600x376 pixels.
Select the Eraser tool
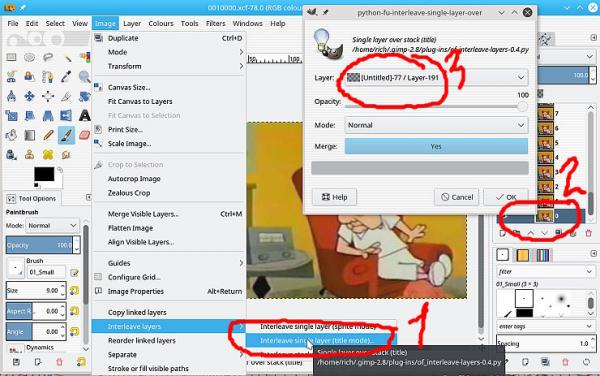(85, 135)
